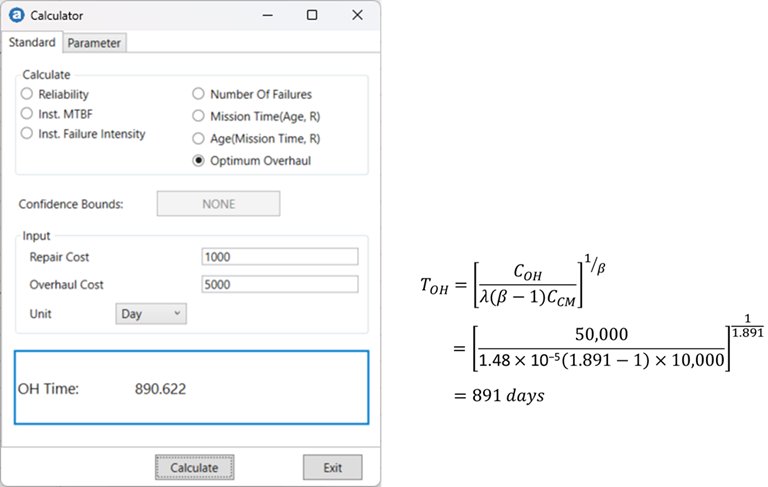Click the NONE confidence bounds button
The image size is (768, 487).
(x=218, y=204)
